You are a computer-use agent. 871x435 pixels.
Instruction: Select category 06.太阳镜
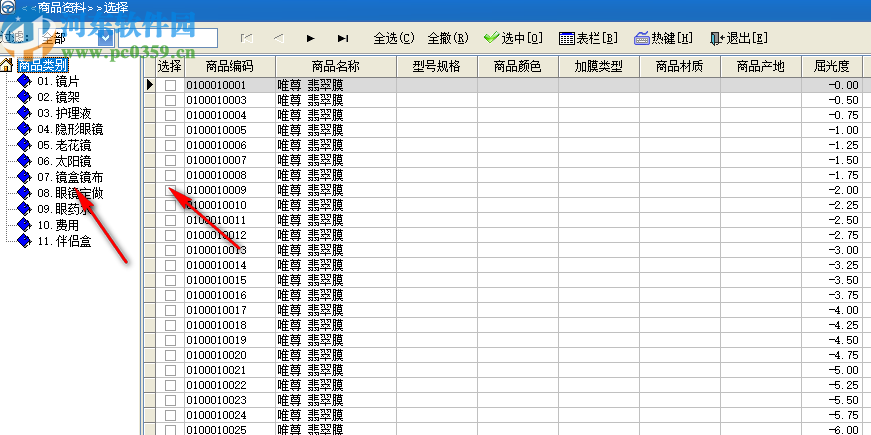(64, 162)
